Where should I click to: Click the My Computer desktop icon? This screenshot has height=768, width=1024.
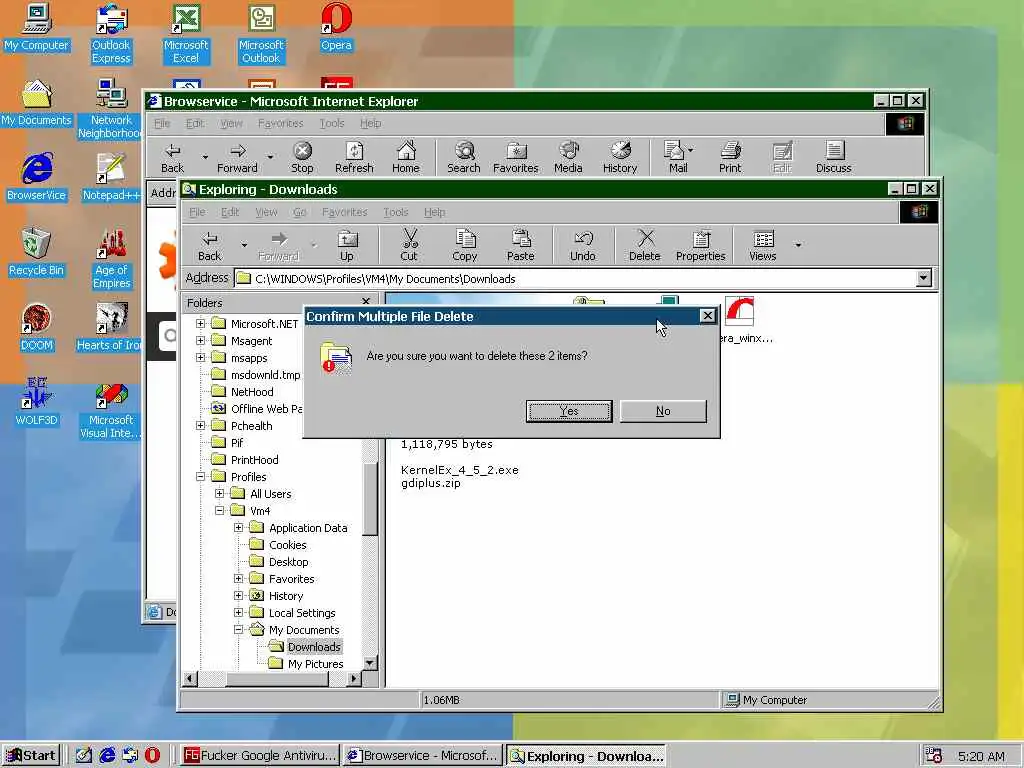(x=36, y=27)
